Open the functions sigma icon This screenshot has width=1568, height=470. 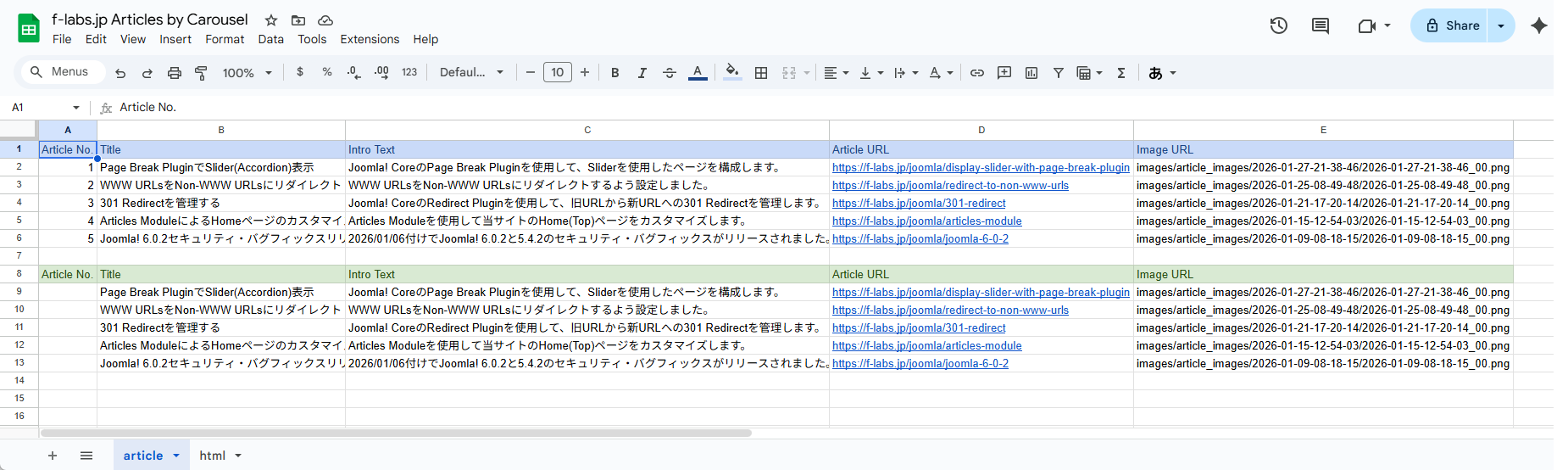point(1120,73)
